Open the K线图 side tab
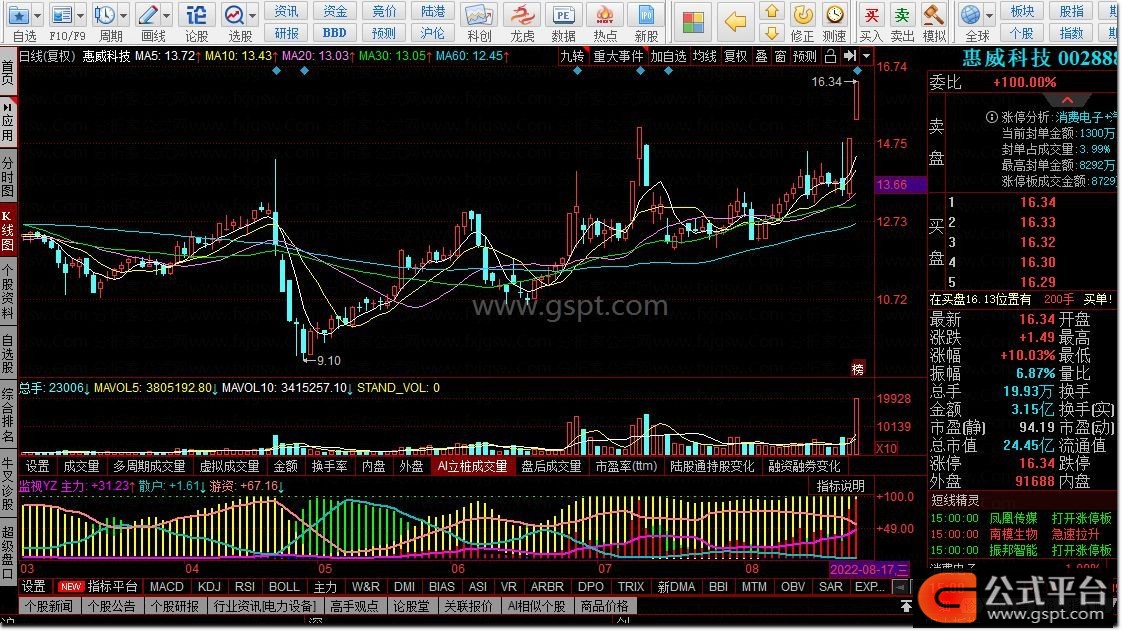Screen dimensions: 1123x631 [7, 231]
